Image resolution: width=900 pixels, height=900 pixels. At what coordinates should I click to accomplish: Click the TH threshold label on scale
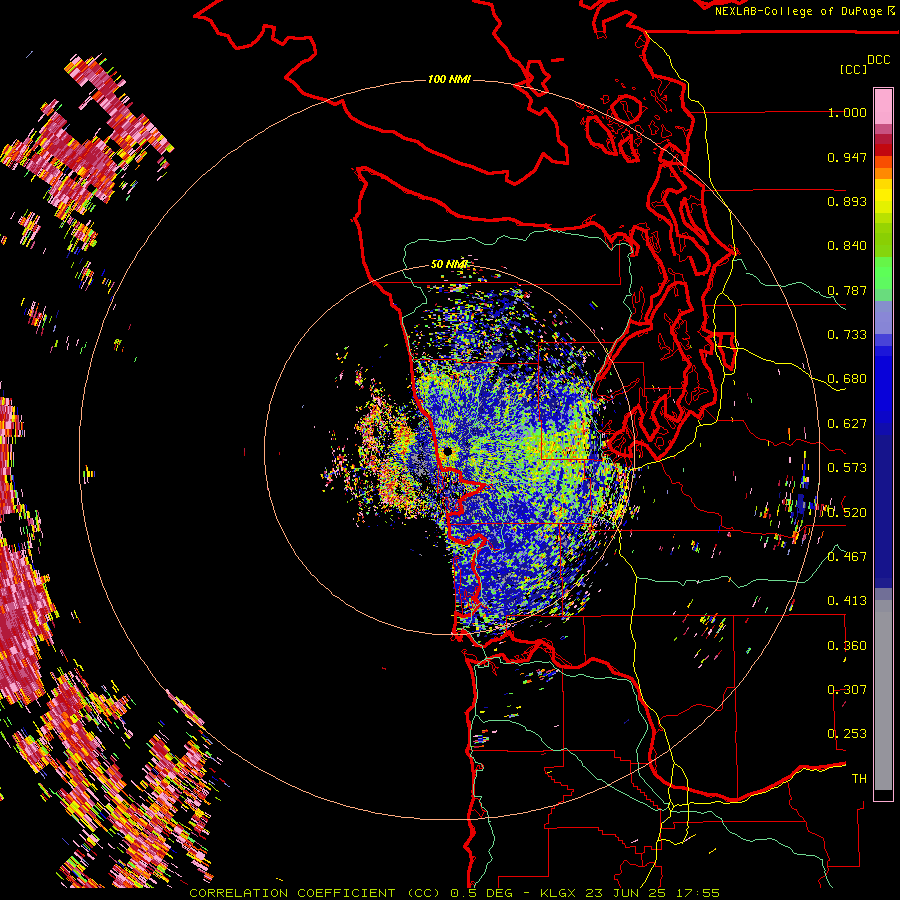point(859,779)
